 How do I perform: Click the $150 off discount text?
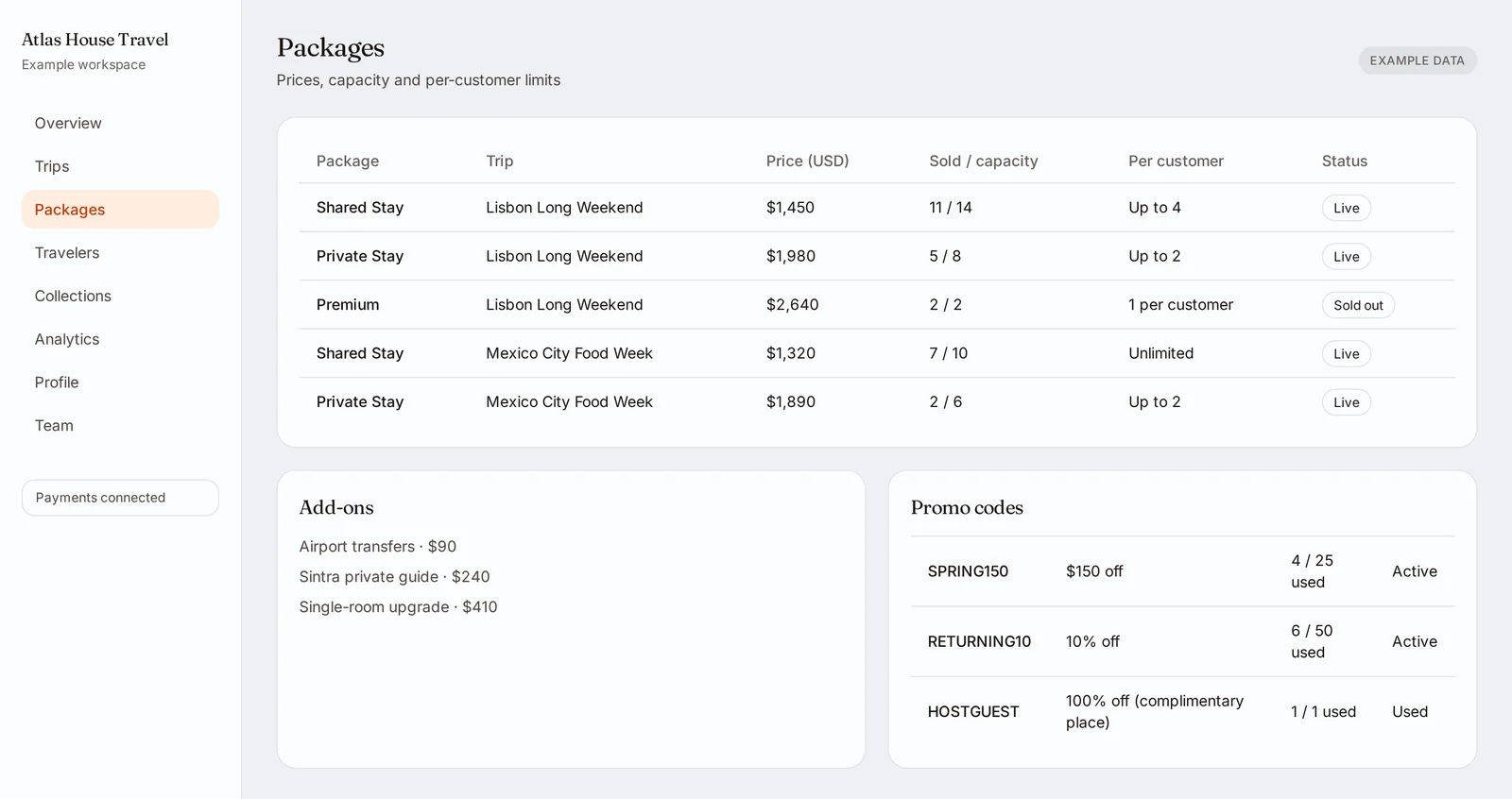coord(1094,571)
